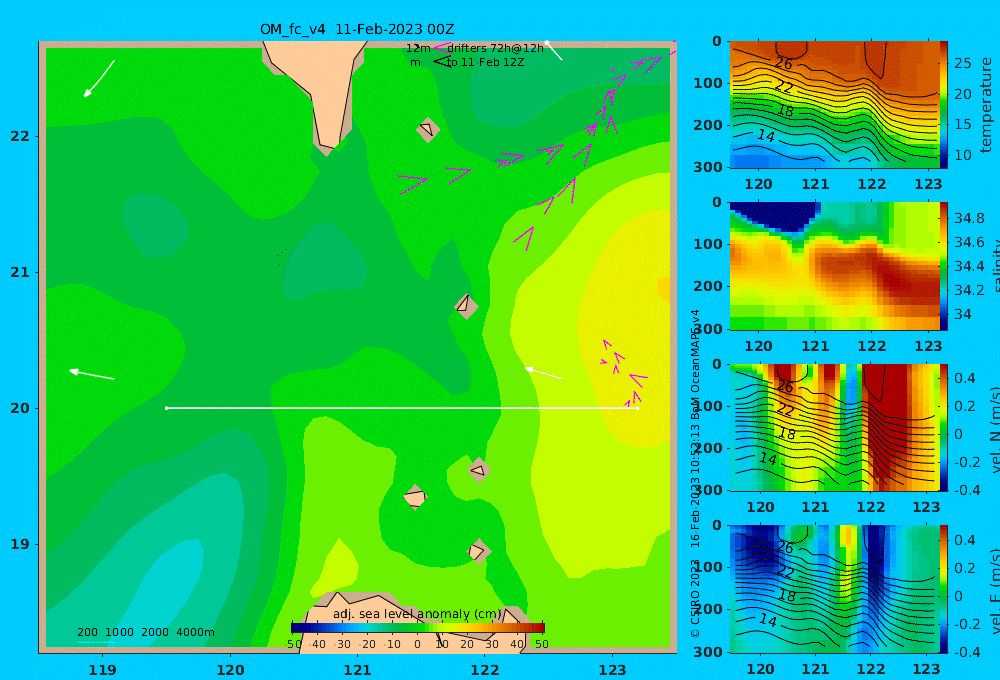
Task: Click the magenta drifter cluster near 20.3°N 123°E
Action: pyautogui.click(x=622, y=373)
